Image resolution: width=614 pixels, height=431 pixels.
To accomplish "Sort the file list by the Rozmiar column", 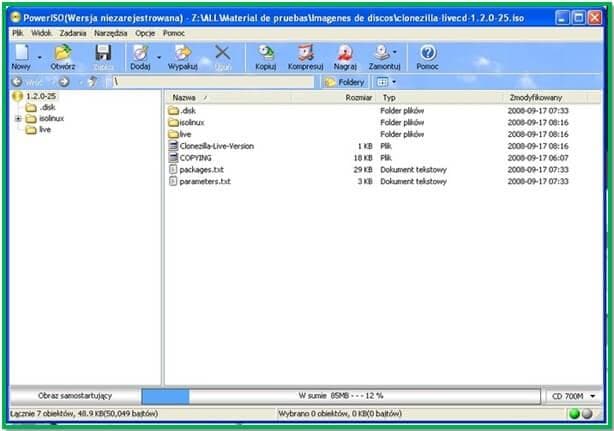I will tap(358, 97).
